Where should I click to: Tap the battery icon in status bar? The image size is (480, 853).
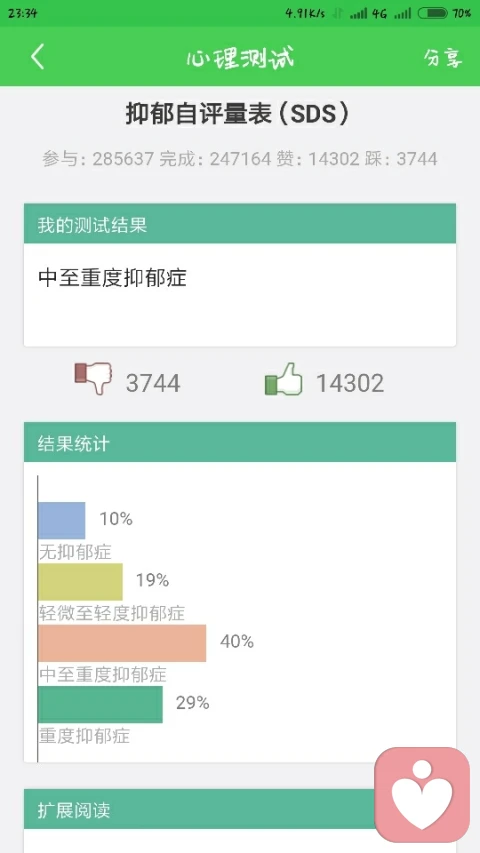(433, 13)
